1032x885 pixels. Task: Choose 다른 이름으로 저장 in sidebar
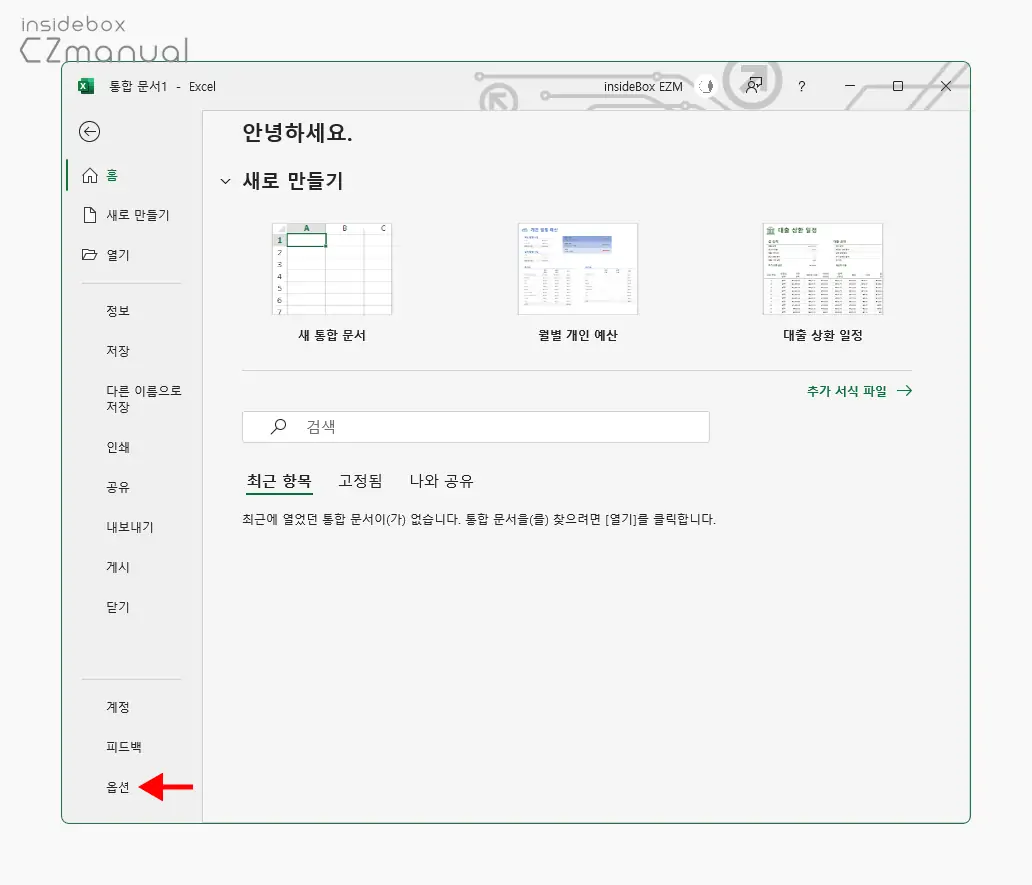(x=143, y=399)
